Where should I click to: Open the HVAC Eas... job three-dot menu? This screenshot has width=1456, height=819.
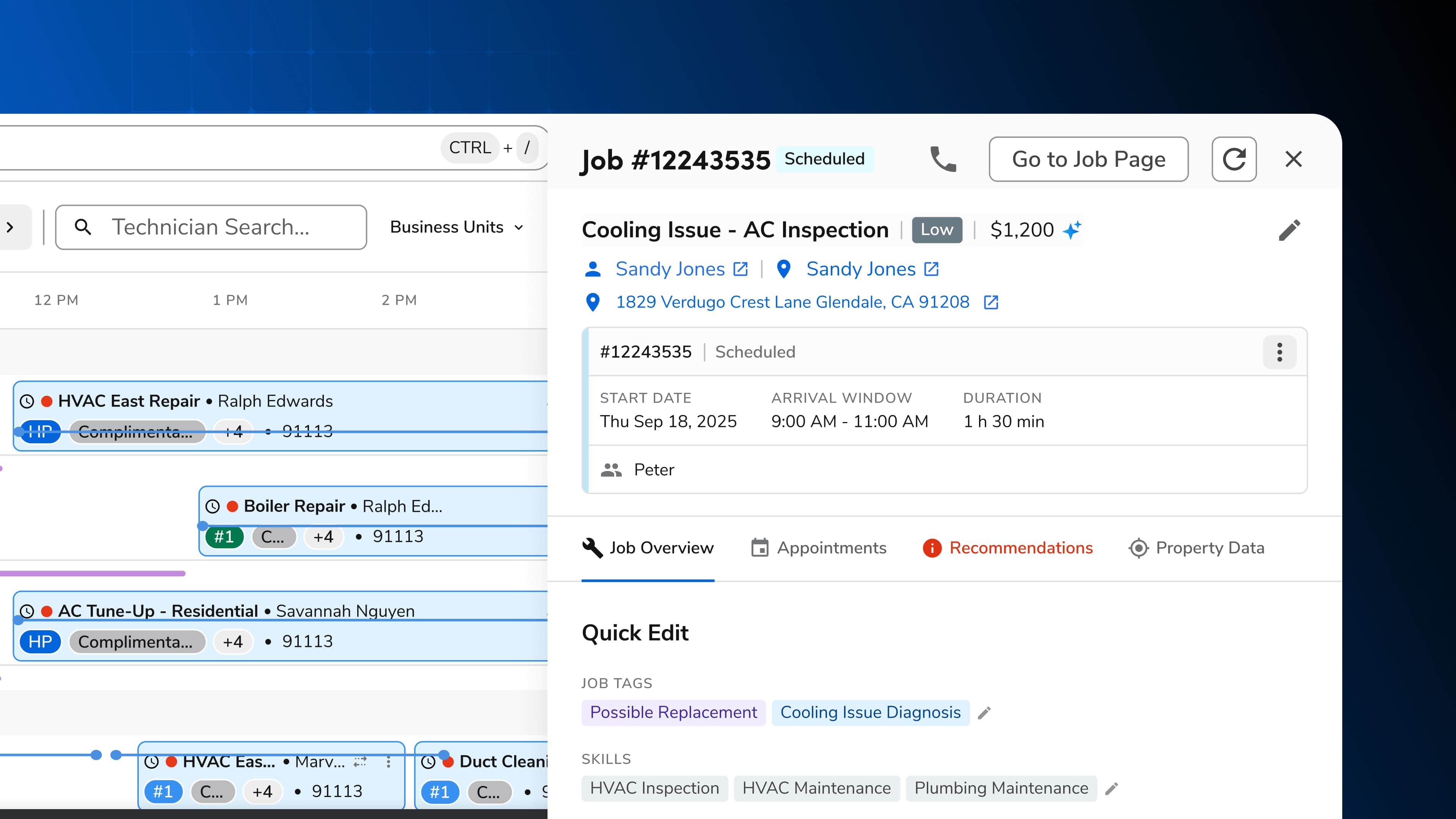[388, 762]
